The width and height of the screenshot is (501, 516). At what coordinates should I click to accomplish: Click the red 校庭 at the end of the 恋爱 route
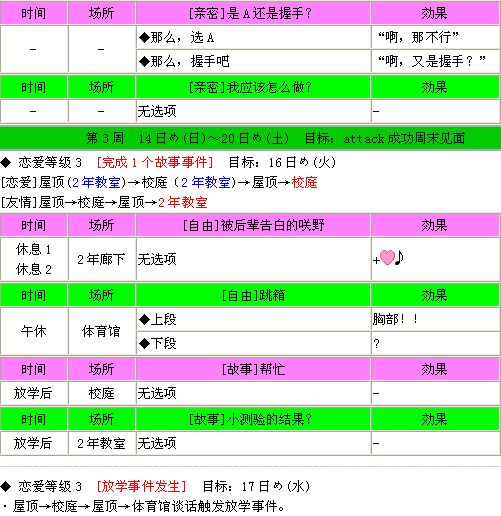304,183
